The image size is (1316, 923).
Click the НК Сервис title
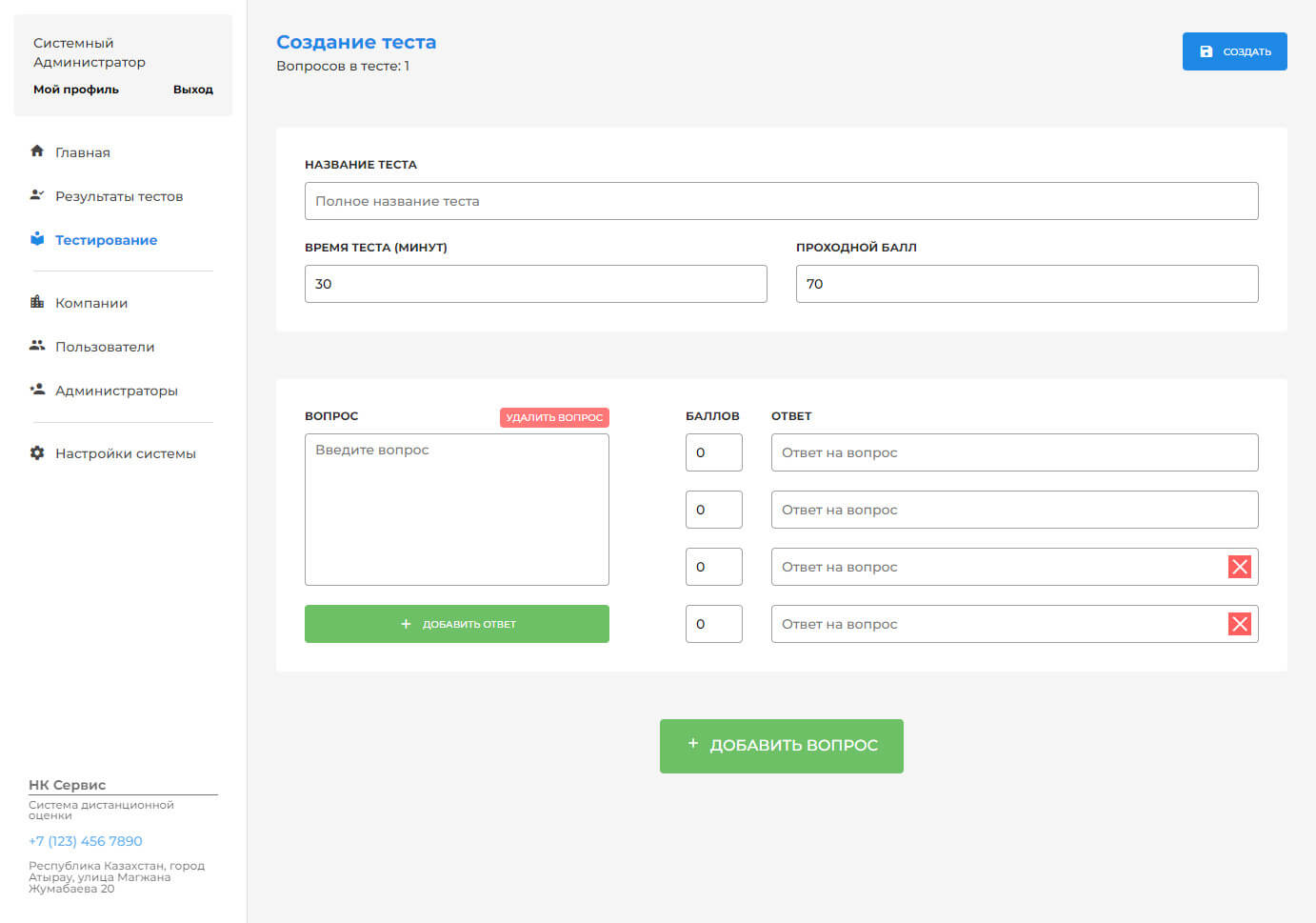(67, 785)
